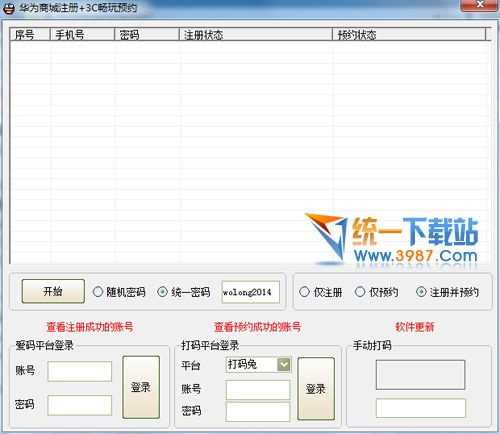
Task: Click the 软件更新 link
Action: [415, 327]
